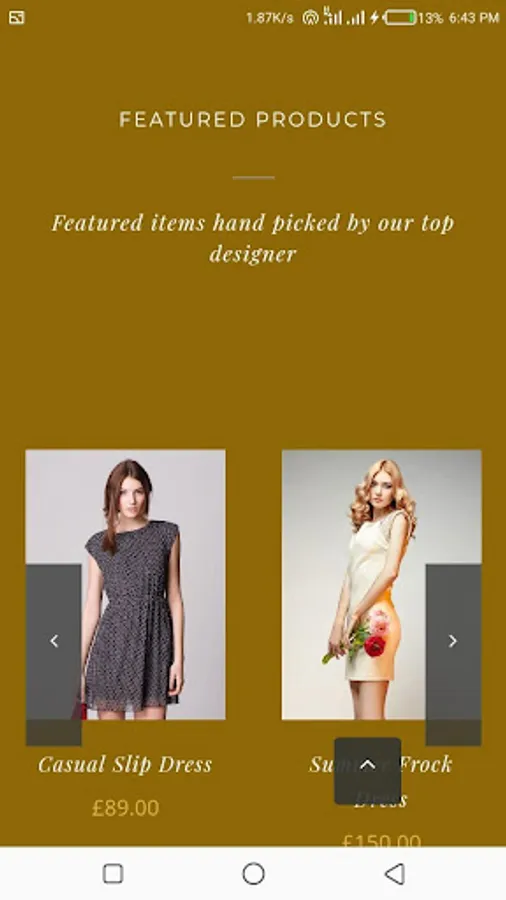This screenshot has height=900, width=506.
Task: Select the £89.00 price label
Action: (x=126, y=808)
